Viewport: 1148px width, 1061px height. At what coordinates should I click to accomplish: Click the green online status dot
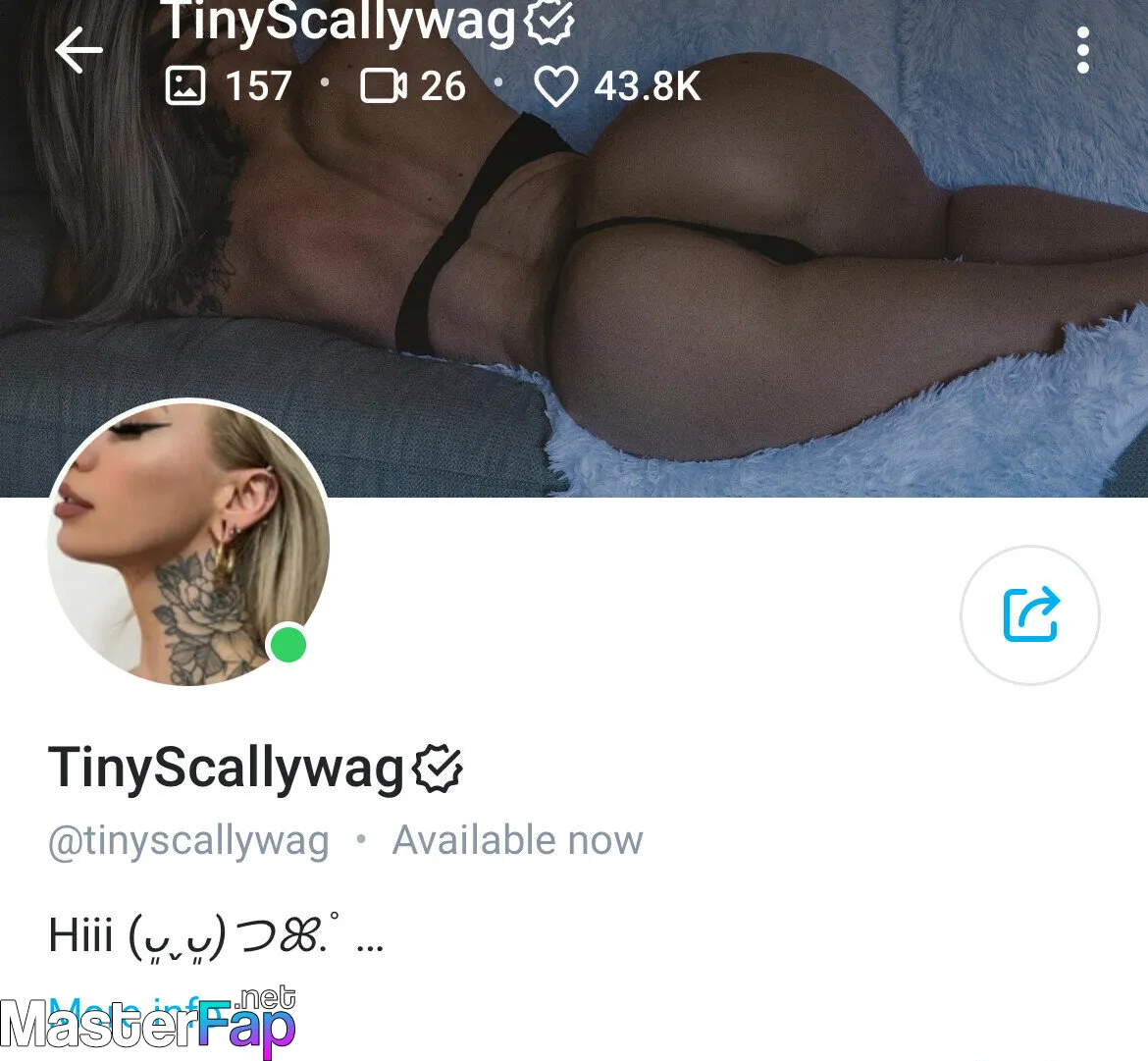tap(288, 645)
